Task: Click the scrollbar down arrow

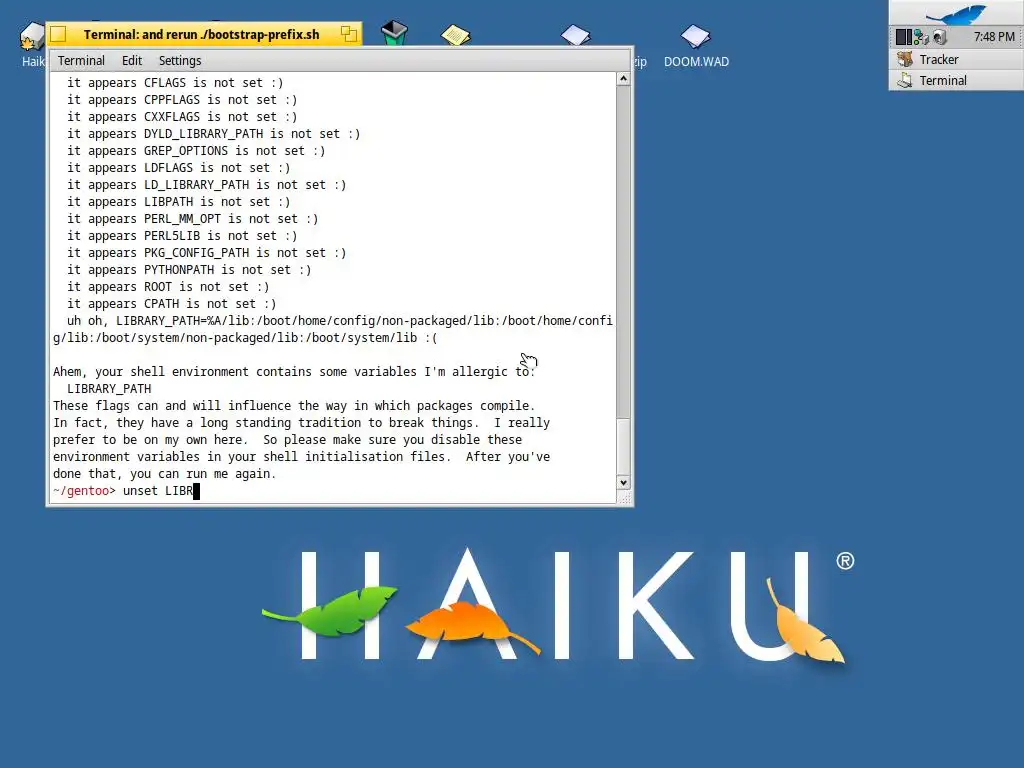Action: tap(623, 483)
